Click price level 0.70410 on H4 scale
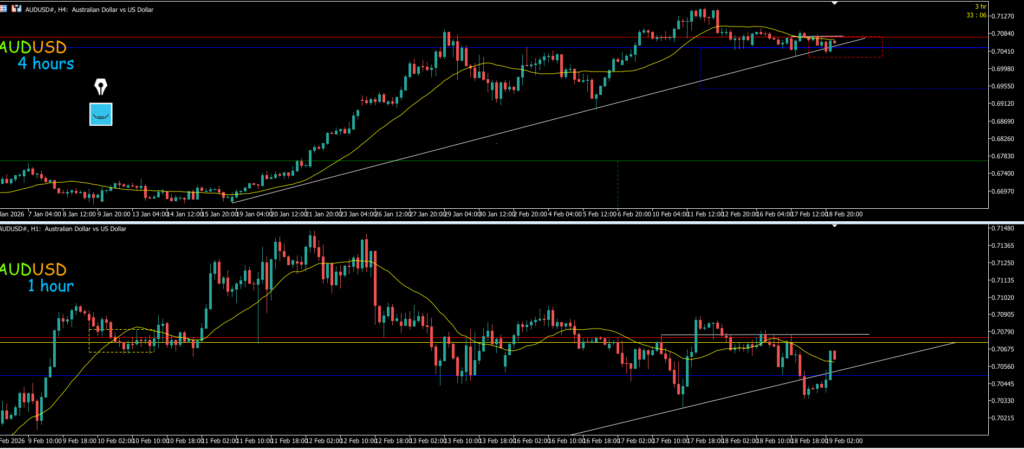Viewport: 1024px width, 449px height. point(1000,51)
